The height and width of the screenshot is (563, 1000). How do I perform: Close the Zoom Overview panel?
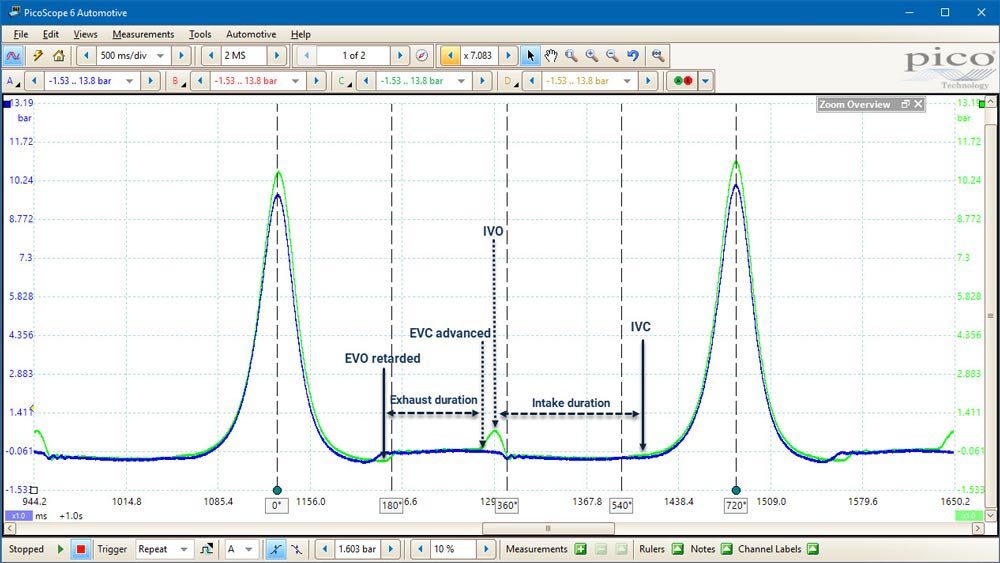[918, 104]
